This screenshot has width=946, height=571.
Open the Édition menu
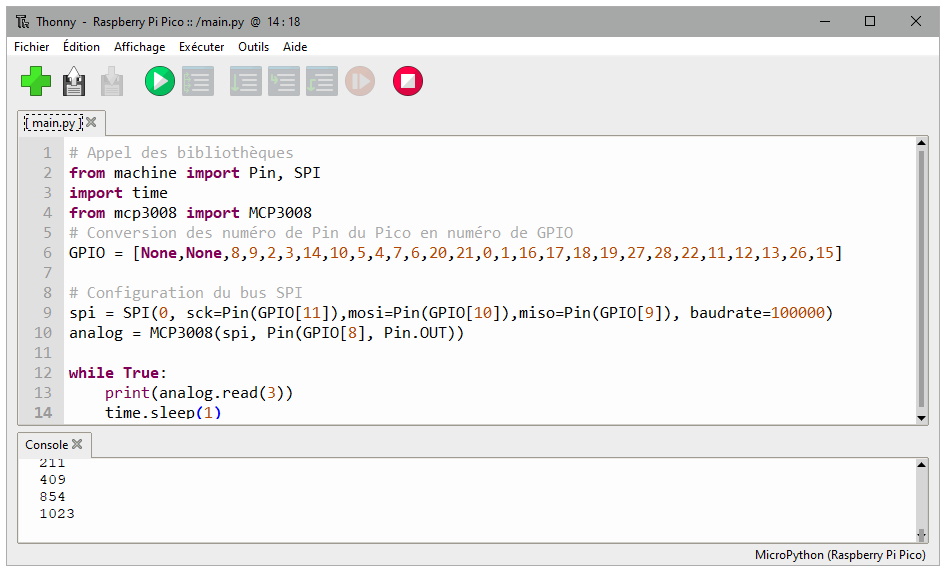(81, 47)
